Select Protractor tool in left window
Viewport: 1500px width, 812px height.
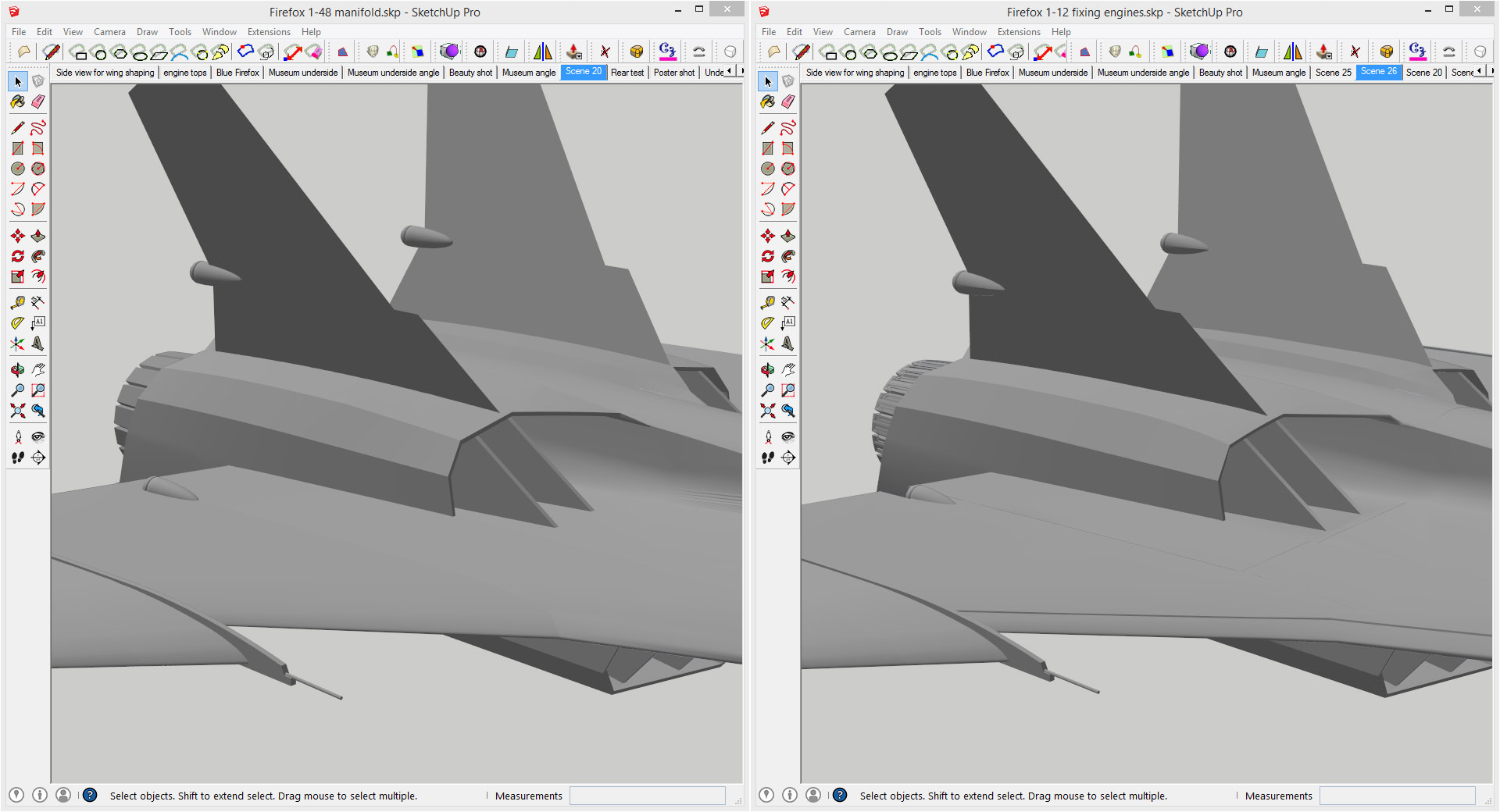pyautogui.click(x=18, y=322)
